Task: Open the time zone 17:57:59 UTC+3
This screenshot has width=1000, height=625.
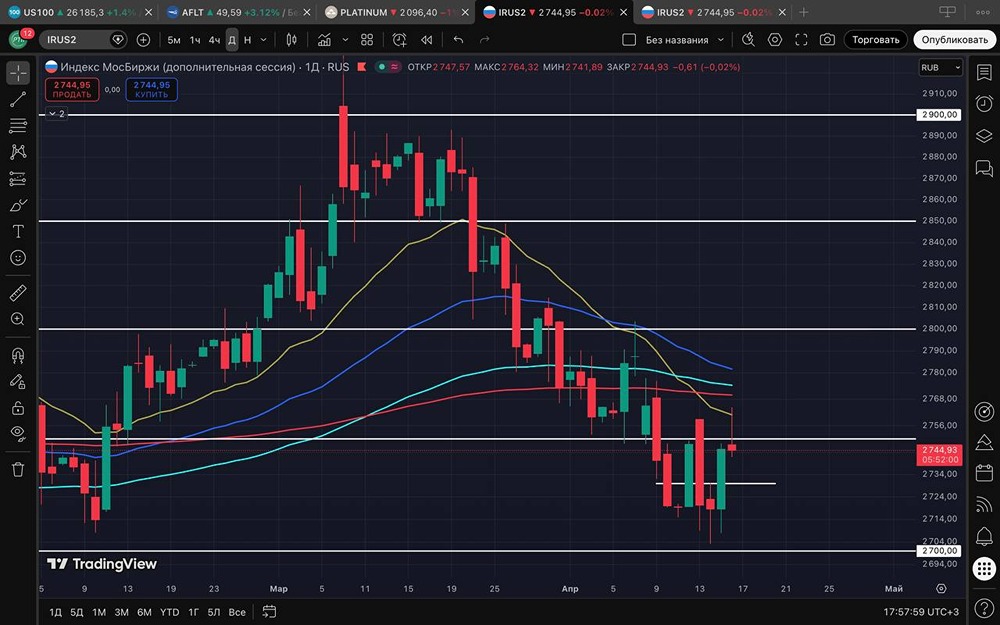Action: (x=921, y=612)
